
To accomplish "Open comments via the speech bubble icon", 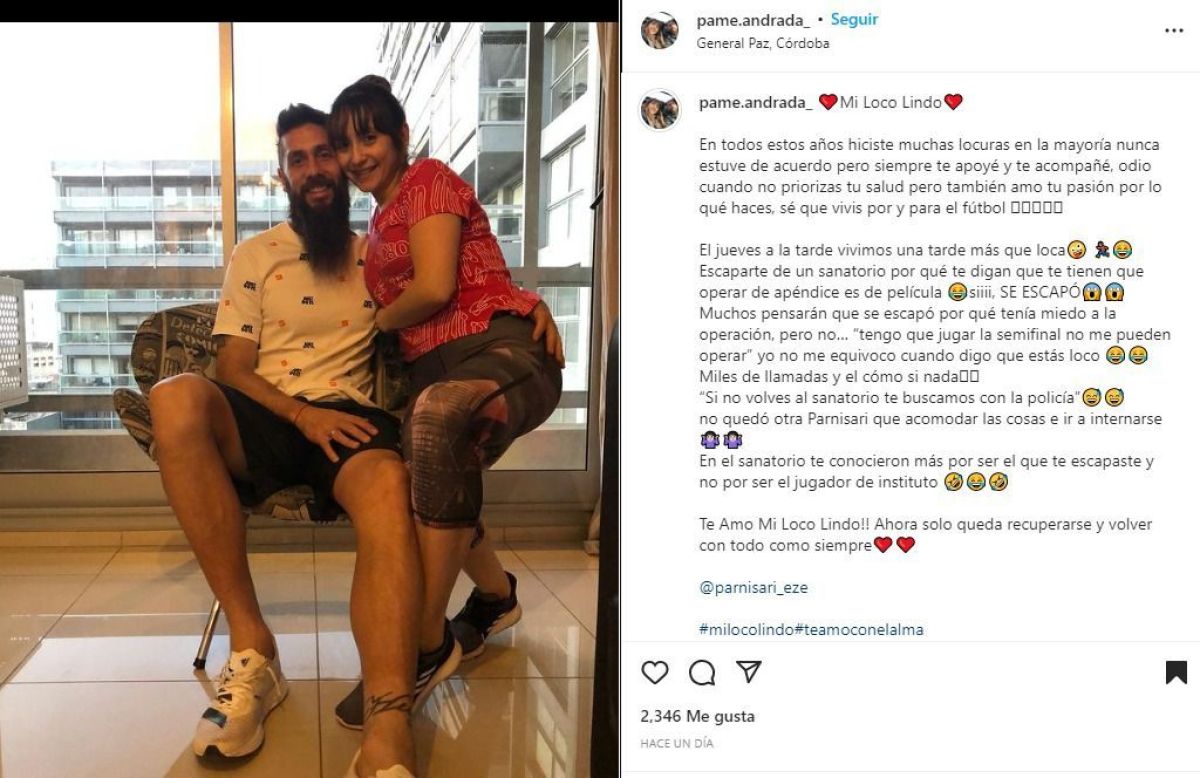I will [x=702, y=672].
